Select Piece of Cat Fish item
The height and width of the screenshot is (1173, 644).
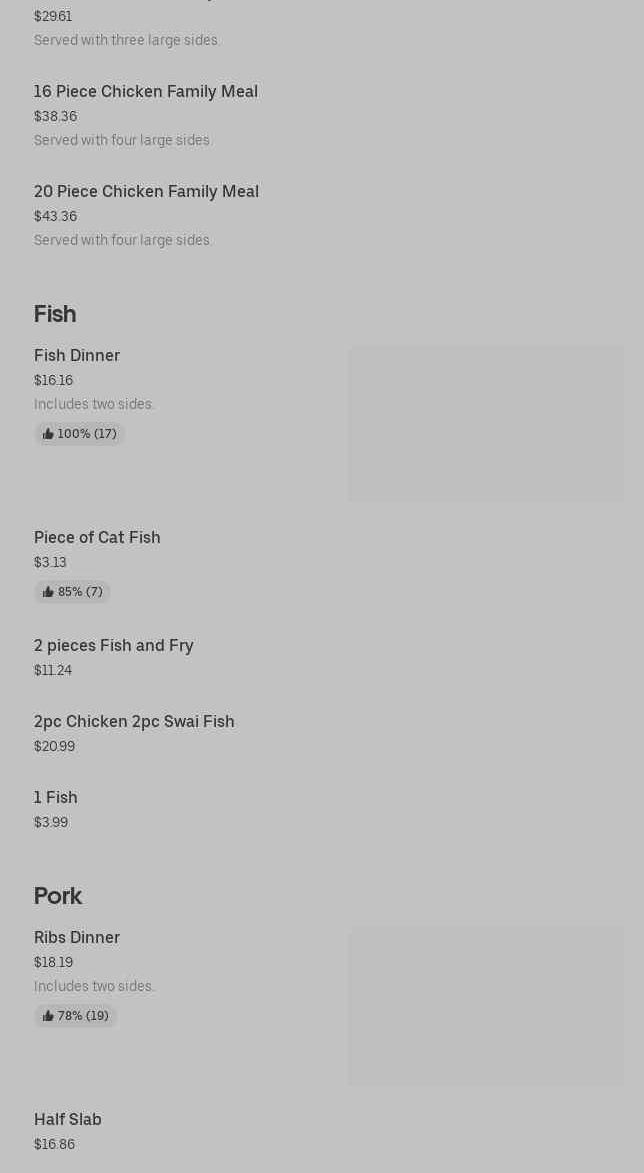coord(97,538)
